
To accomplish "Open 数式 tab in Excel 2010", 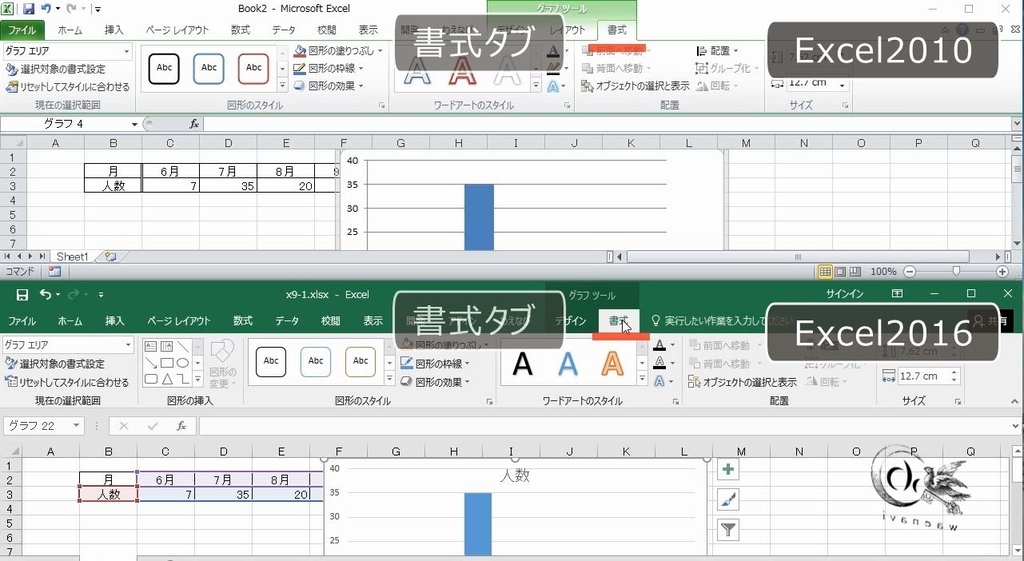I will [x=240, y=30].
